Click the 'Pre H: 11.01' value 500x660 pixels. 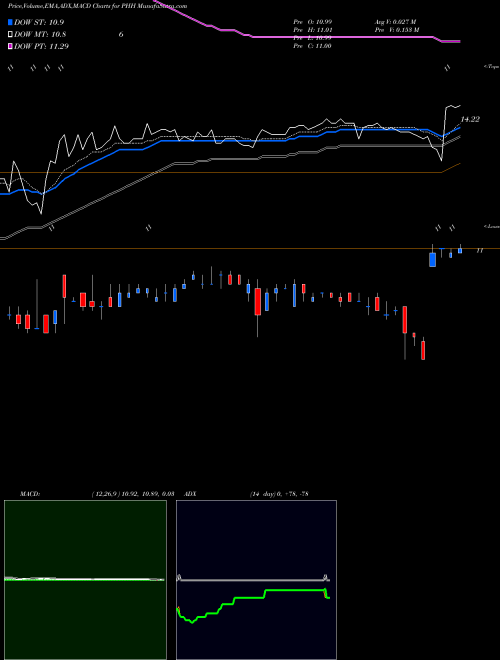[x=313, y=30]
